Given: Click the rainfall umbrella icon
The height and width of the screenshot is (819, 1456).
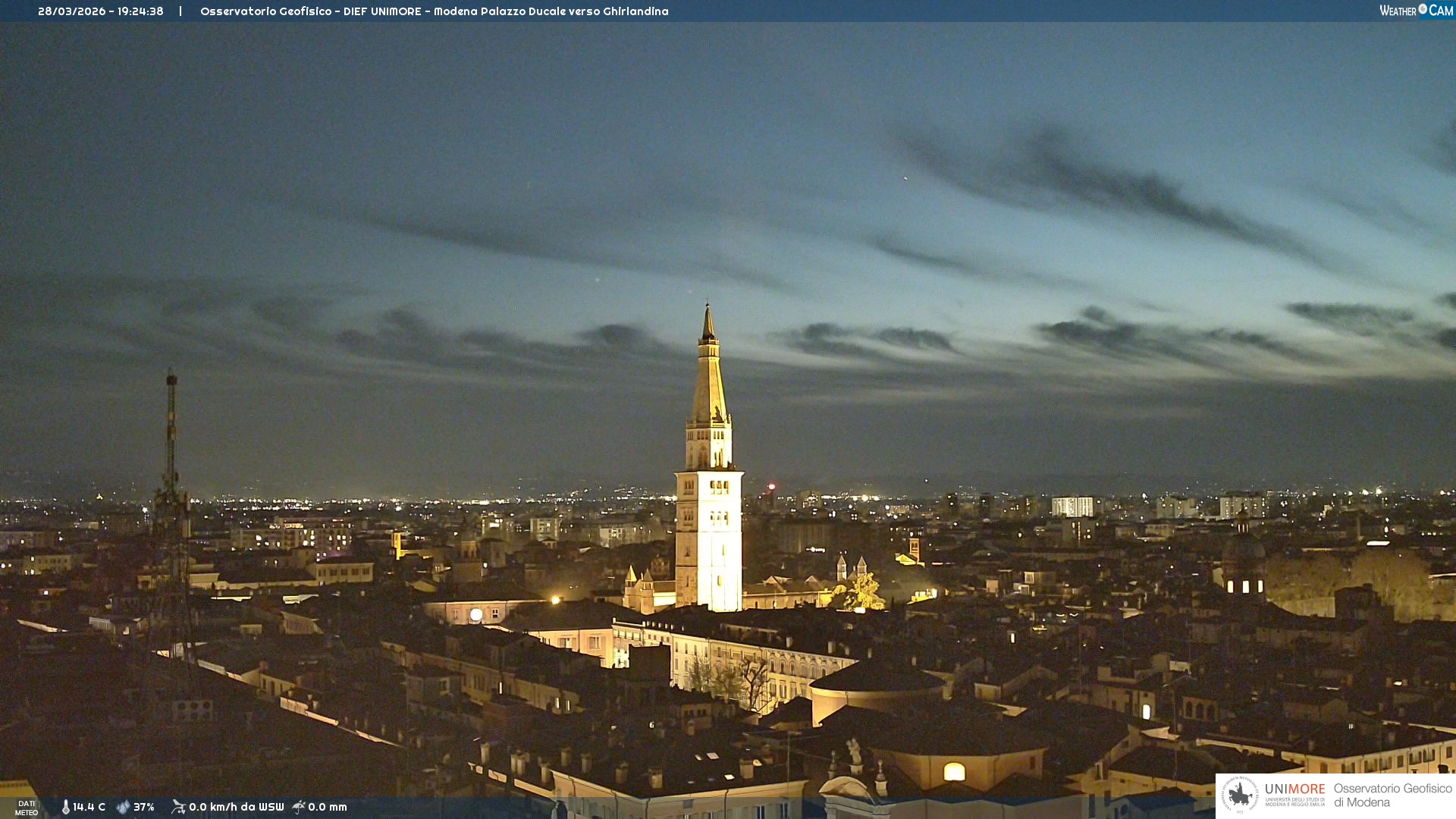Looking at the screenshot, I should [299, 807].
